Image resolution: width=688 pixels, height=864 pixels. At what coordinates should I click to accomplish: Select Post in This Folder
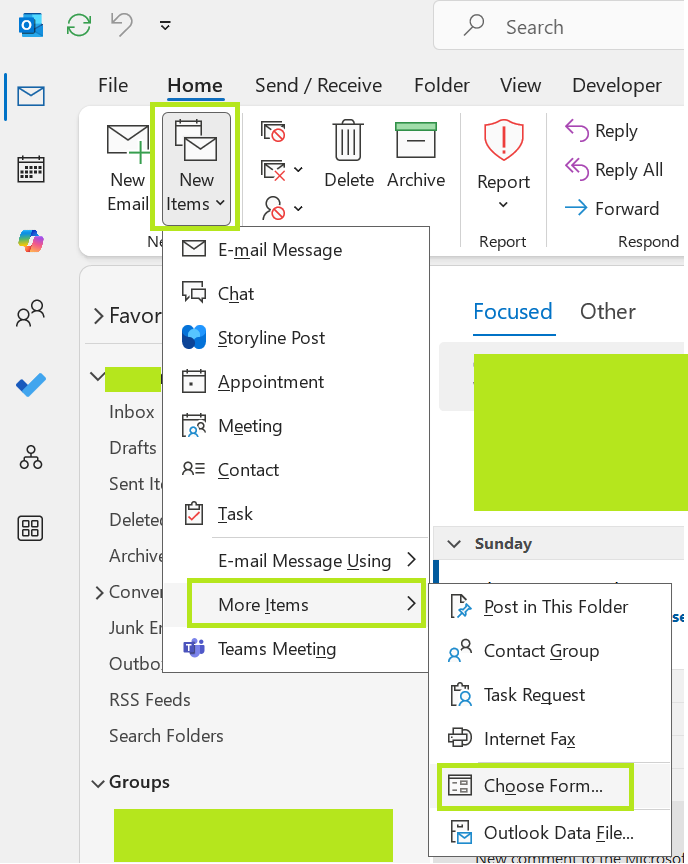(x=550, y=607)
